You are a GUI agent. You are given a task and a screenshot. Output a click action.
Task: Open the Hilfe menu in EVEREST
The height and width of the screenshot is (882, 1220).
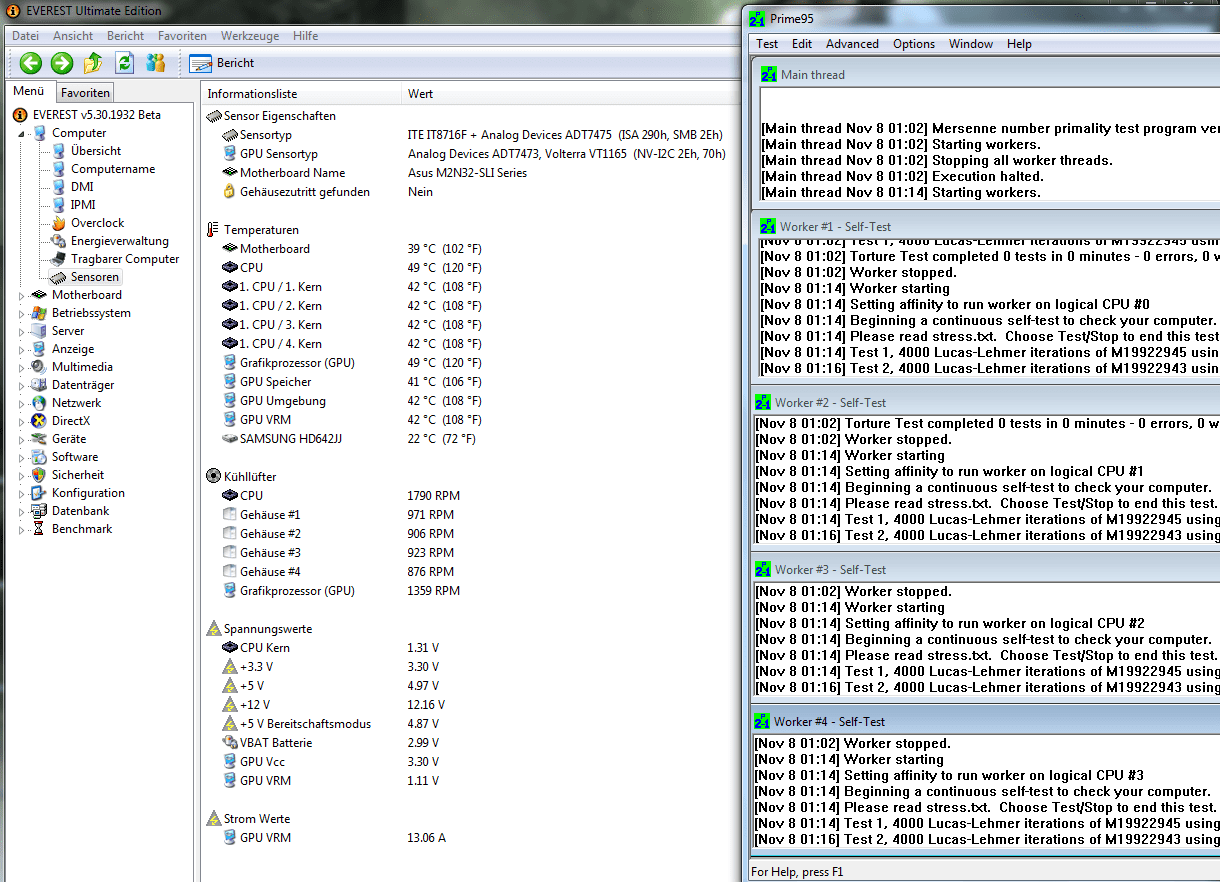point(306,36)
